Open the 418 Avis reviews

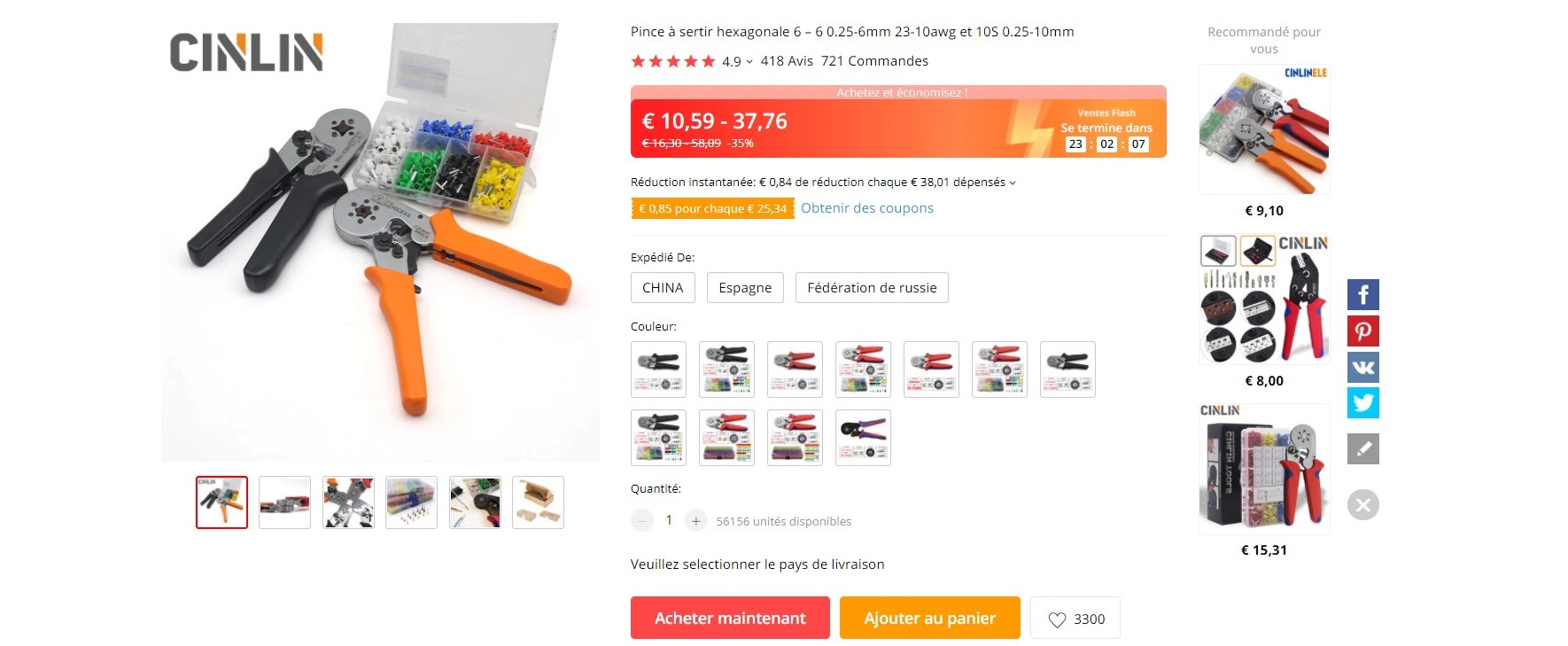click(x=787, y=61)
